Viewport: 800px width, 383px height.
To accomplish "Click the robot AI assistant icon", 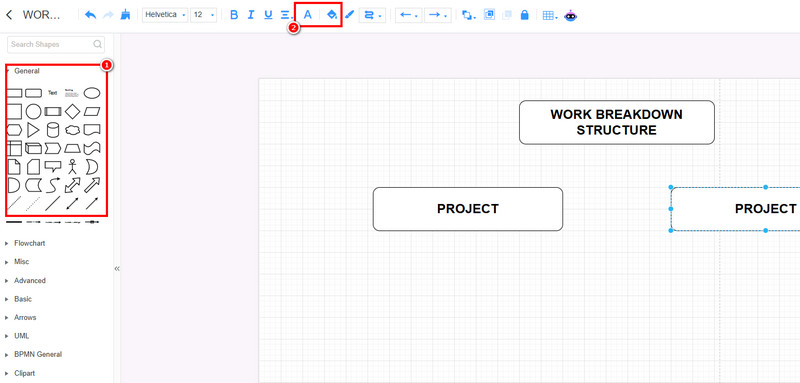I will 570,16.
